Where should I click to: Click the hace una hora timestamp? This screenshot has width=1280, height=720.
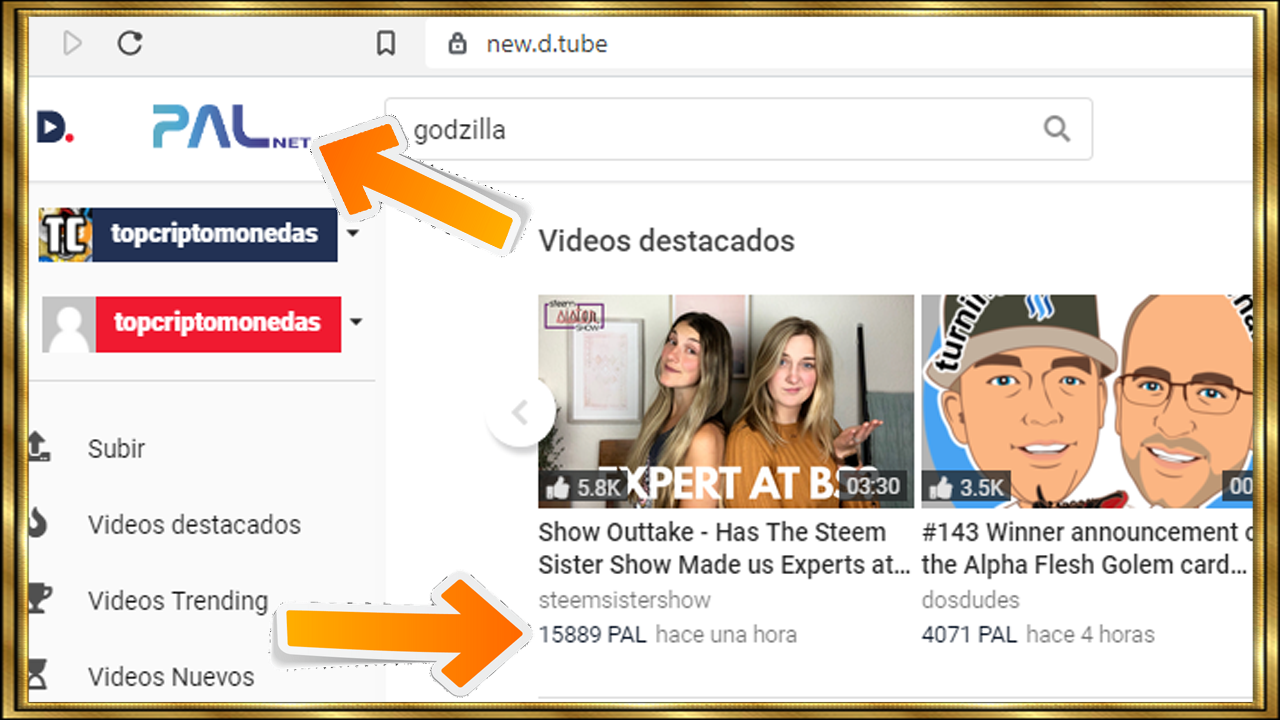pos(727,634)
